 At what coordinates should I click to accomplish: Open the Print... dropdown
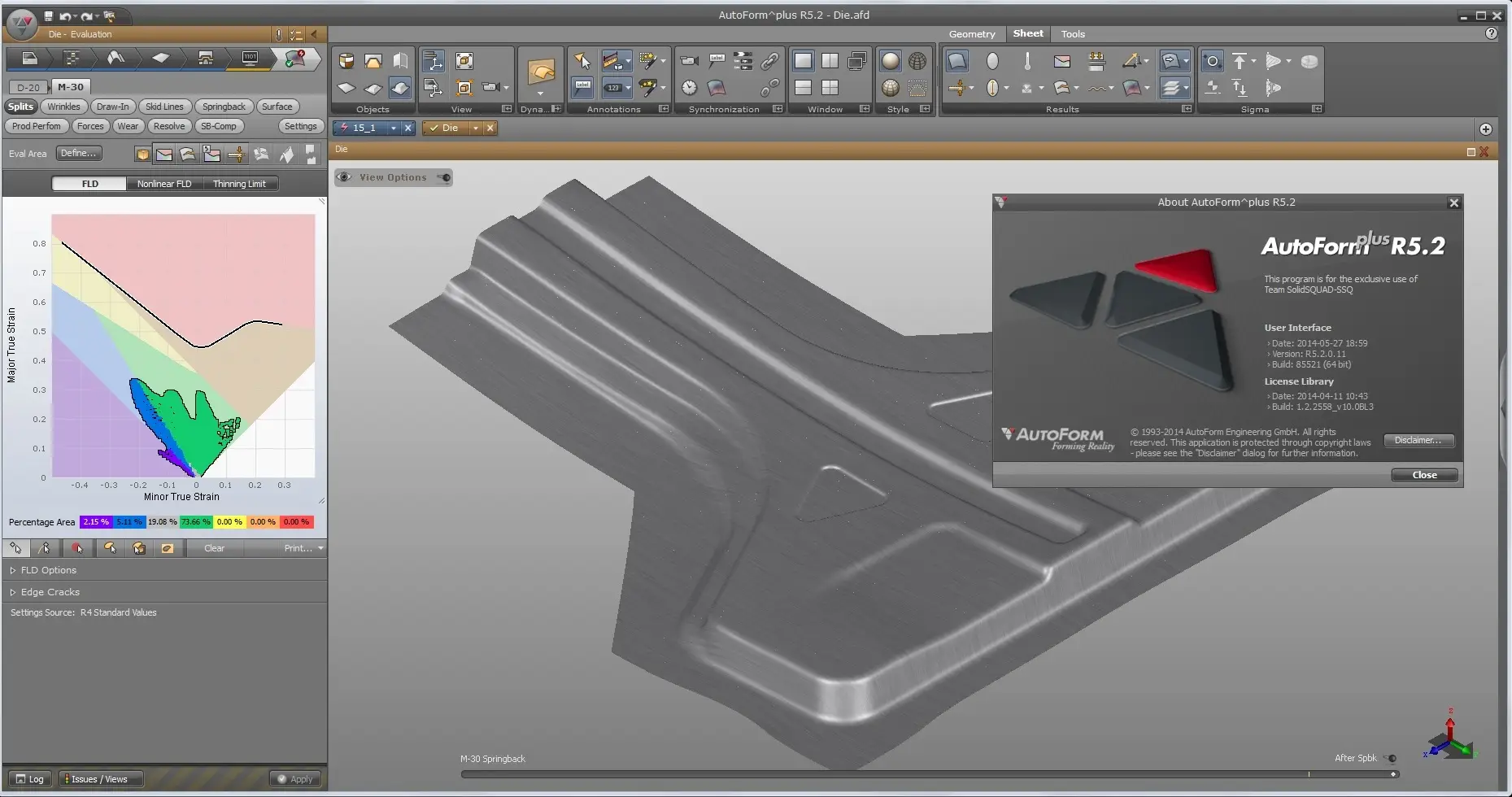[303, 548]
